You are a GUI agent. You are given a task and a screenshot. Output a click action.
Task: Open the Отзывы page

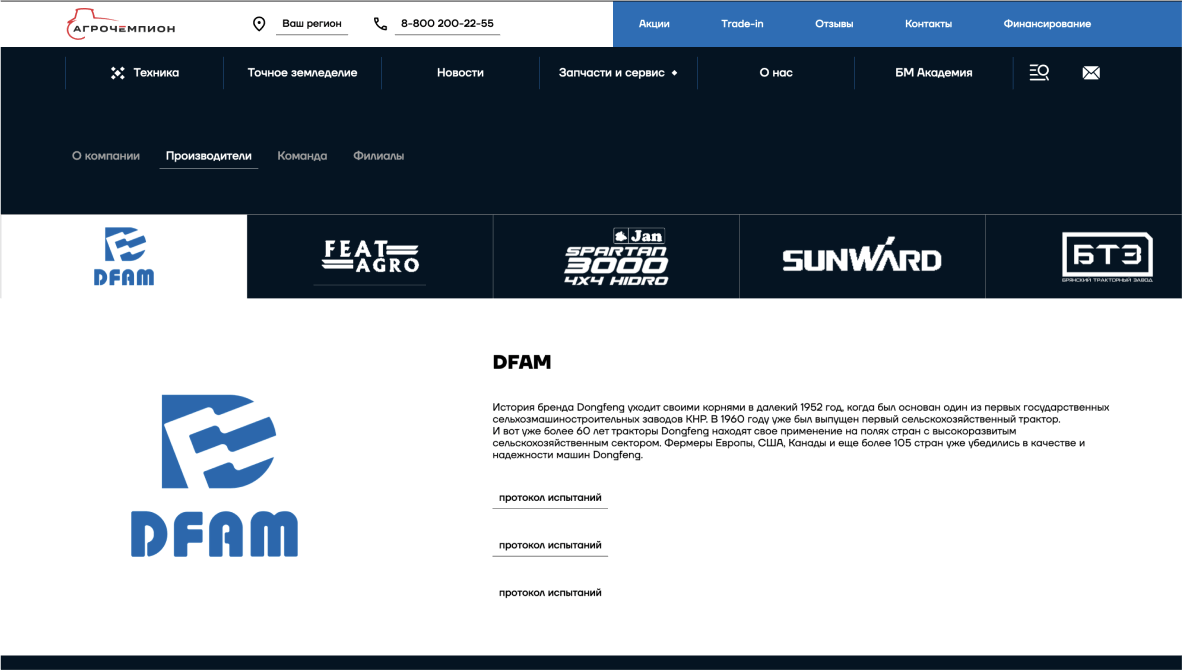(x=834, y=24)
